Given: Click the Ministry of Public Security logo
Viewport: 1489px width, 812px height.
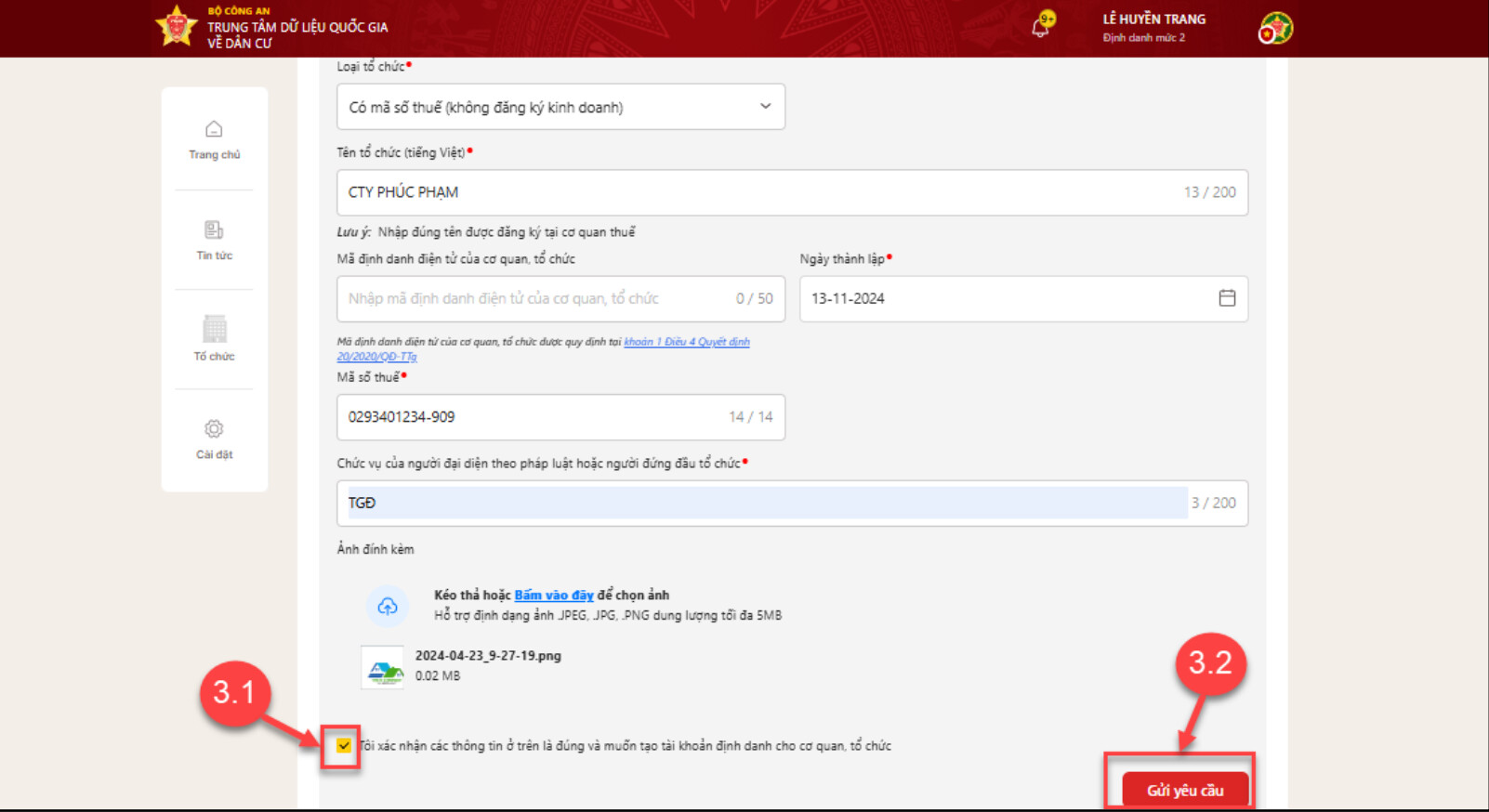Looking at the screenshot, I should 176,26.
